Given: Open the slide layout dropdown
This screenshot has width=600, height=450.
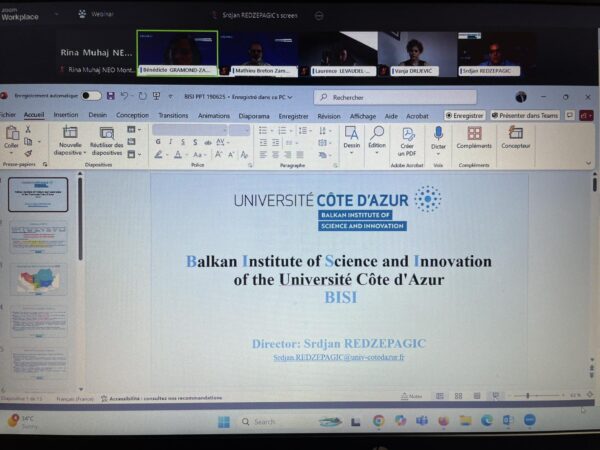Looking at the screenshot, I should coord(134,130).
